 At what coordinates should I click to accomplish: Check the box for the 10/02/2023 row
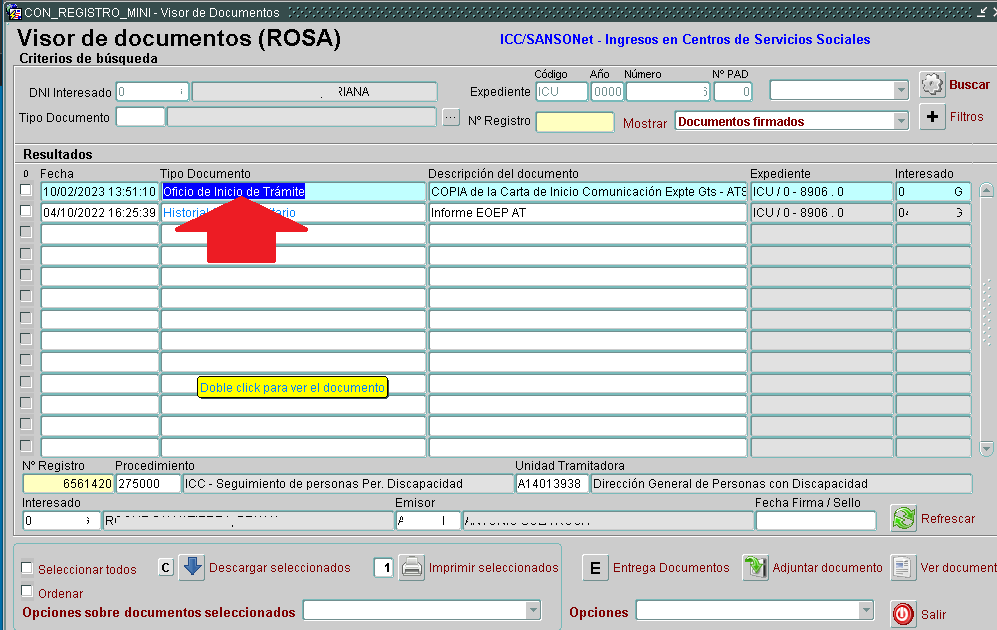tap(26, 190)
